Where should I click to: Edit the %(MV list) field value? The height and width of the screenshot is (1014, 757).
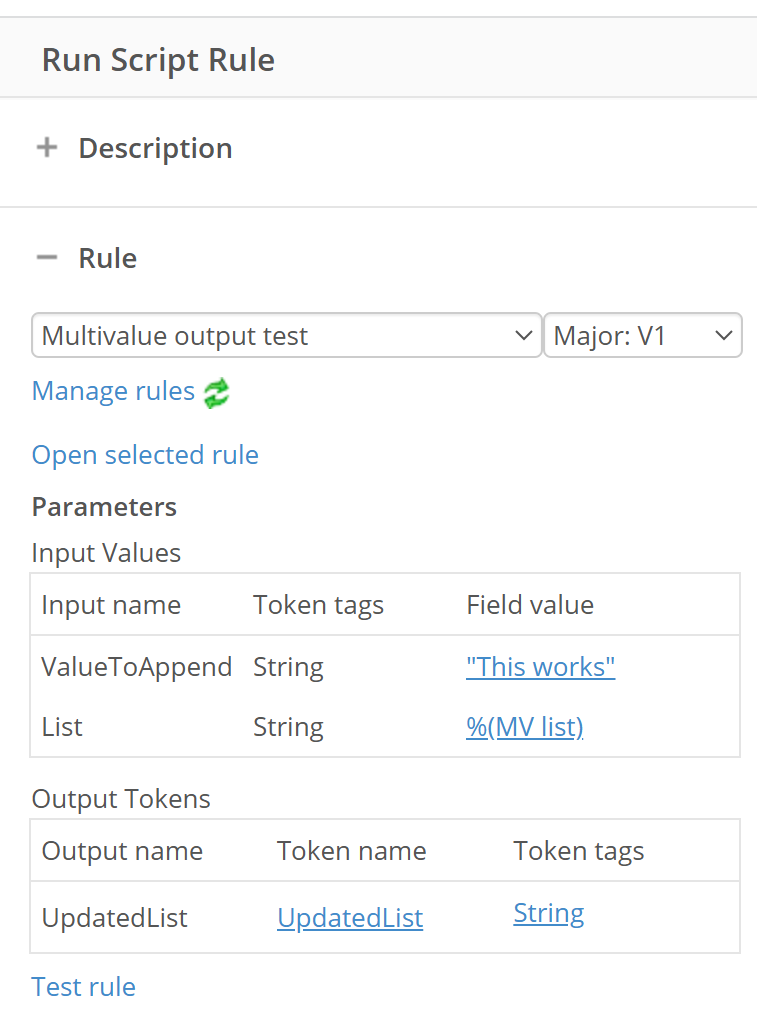tap(525, 727)
